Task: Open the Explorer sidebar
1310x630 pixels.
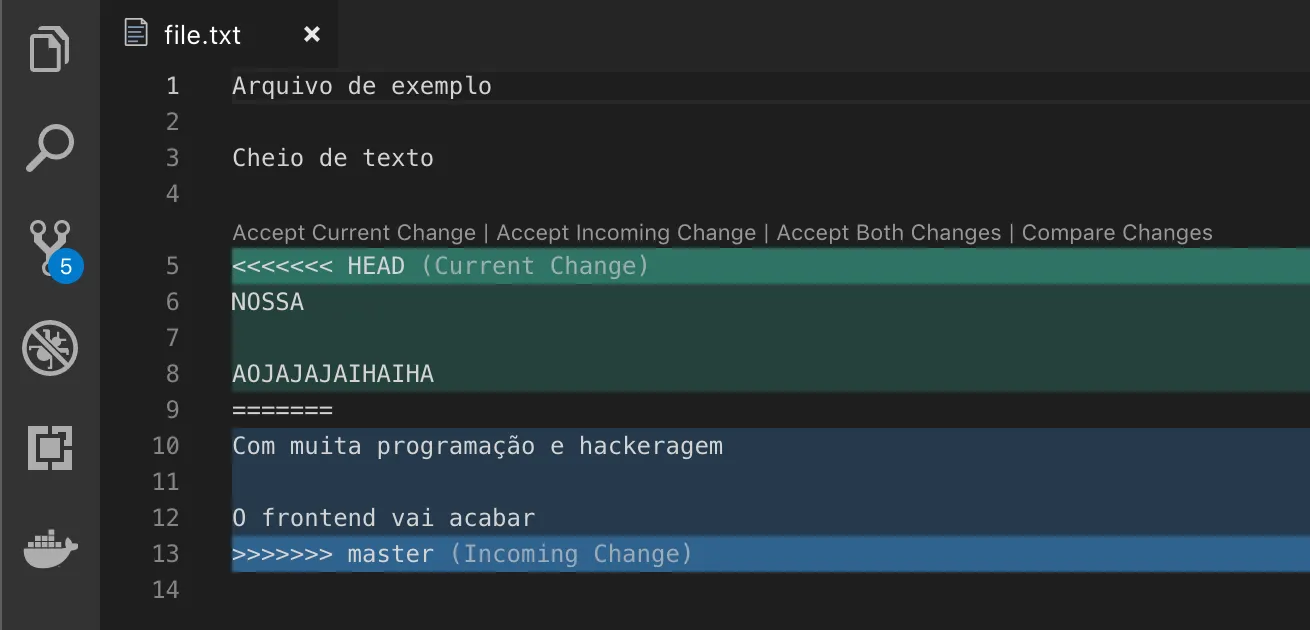Action: pos(50,48)
